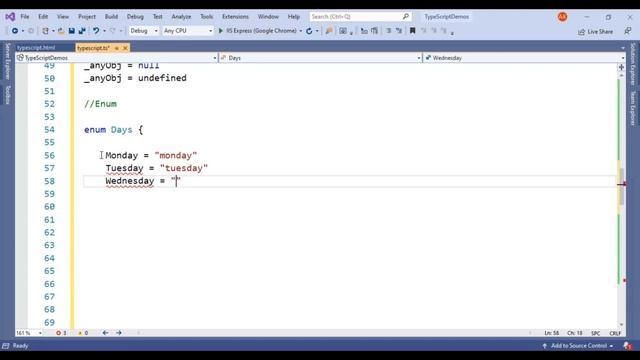Click the Visual Studio logo icon
This screenshot has width=640, height=360.
[x=10, y=17]
